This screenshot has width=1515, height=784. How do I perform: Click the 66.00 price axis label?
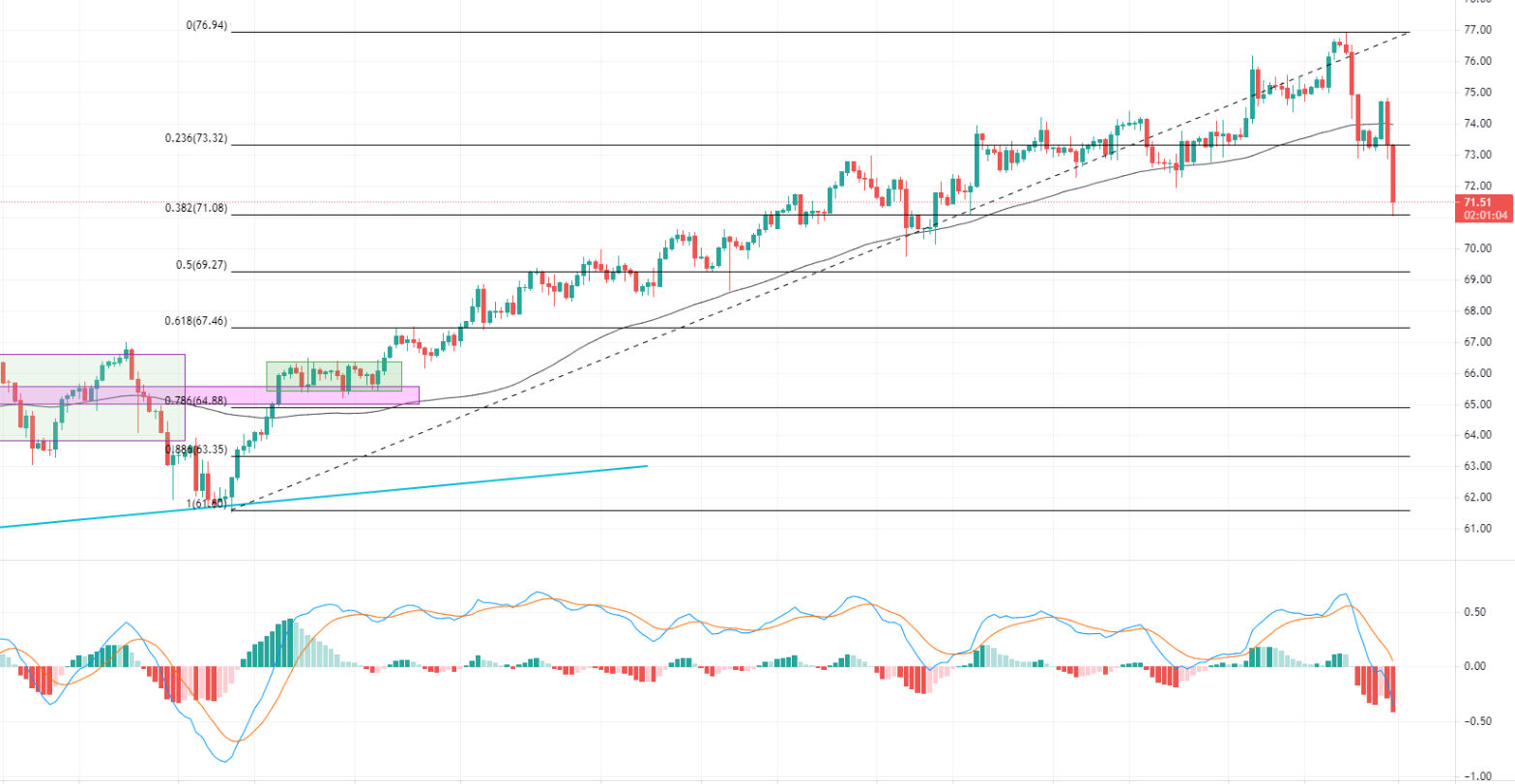tap(1476, 373)
